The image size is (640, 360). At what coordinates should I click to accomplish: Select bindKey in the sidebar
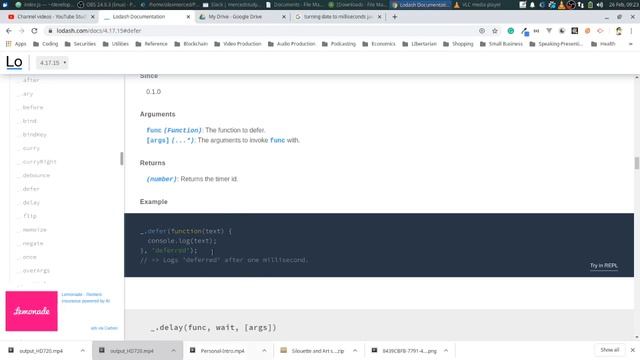[34, 134]
